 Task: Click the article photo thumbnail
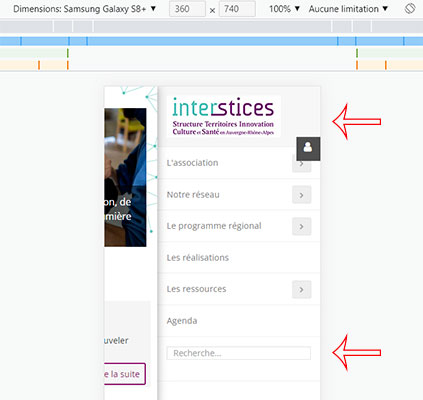click(x=125, y=177)
